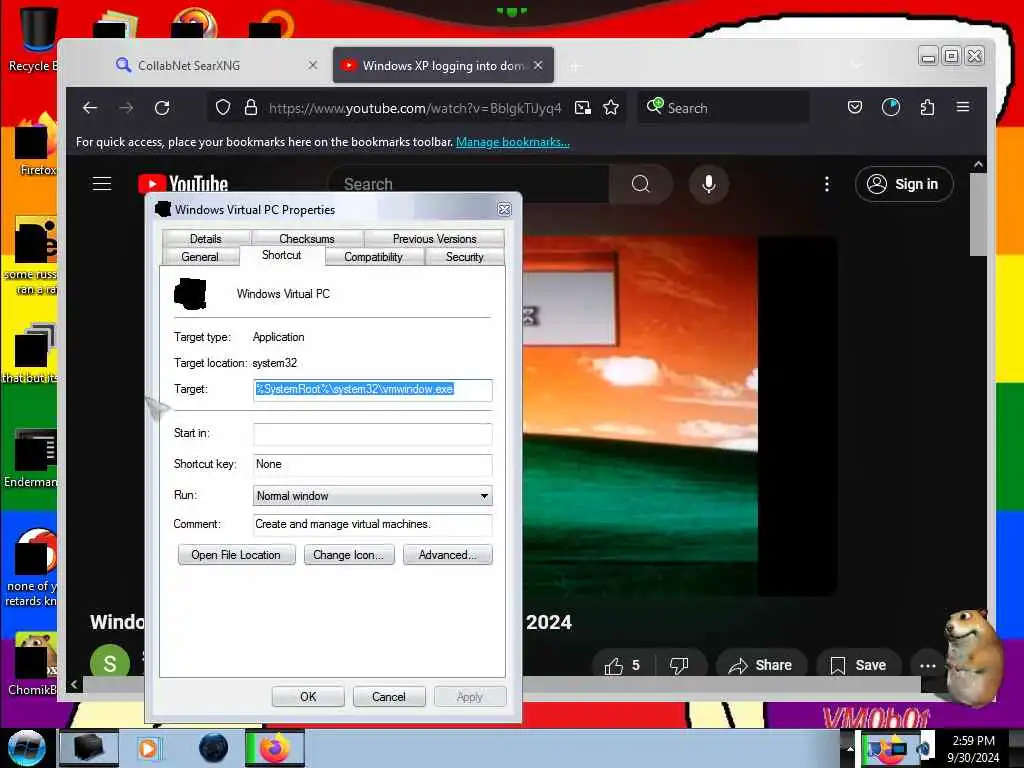Open the Pocket save icon
The width and height of the screenshot is (1024, 768).
tap(855, 107)
